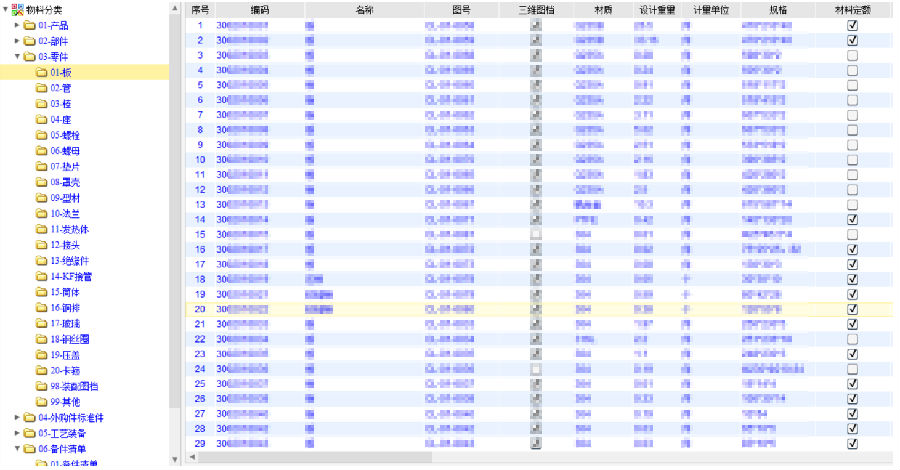Uncheck 材料定额 checkbox in row 1
This screenshot has height=470, width=900.
pos(852,25)
